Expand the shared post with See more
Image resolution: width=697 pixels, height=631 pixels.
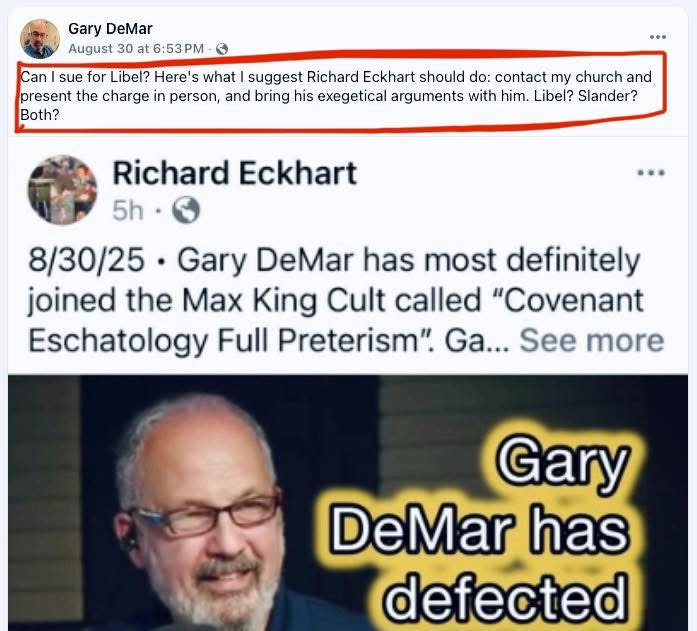(592, 341)
